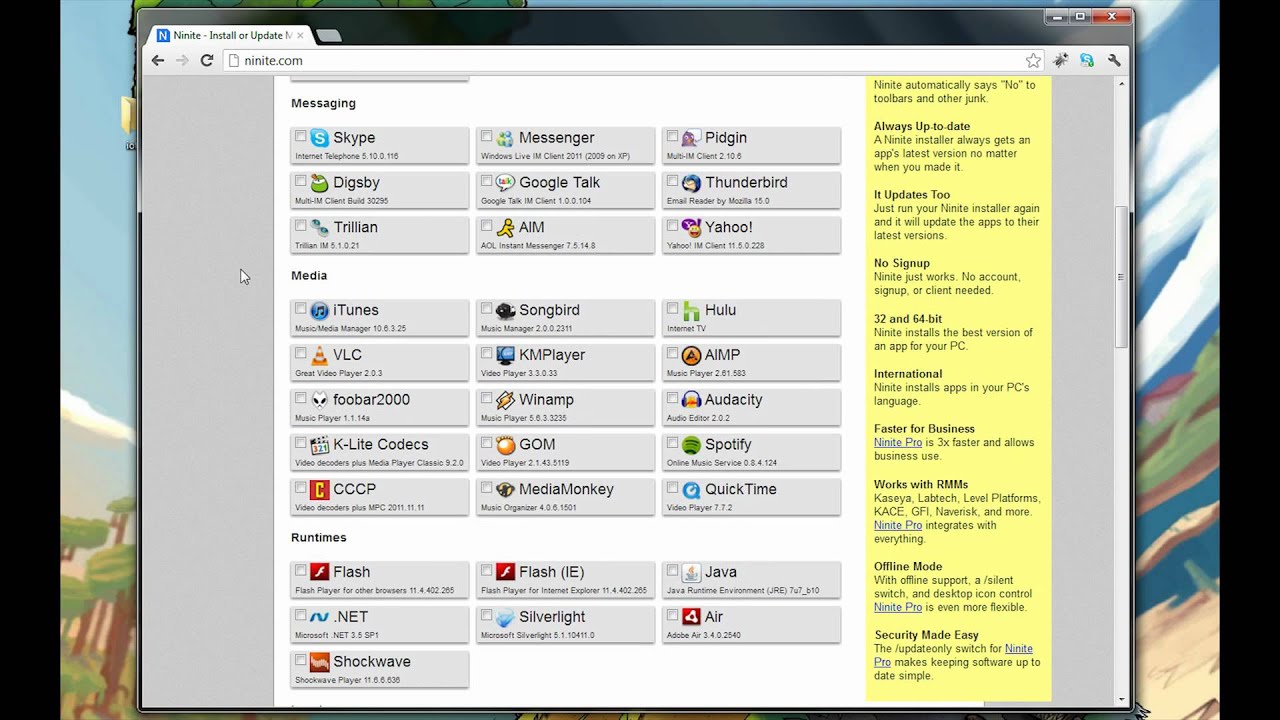
Task: Click the KMPlayer app icon
Action: [505, 356]
